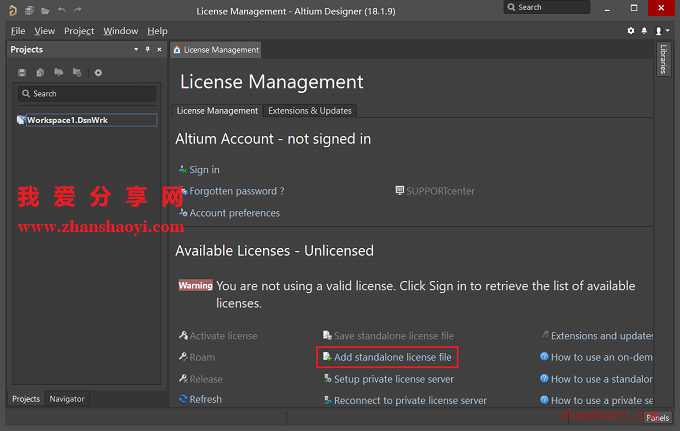Open Projects panel settings gear

point(98,72)
